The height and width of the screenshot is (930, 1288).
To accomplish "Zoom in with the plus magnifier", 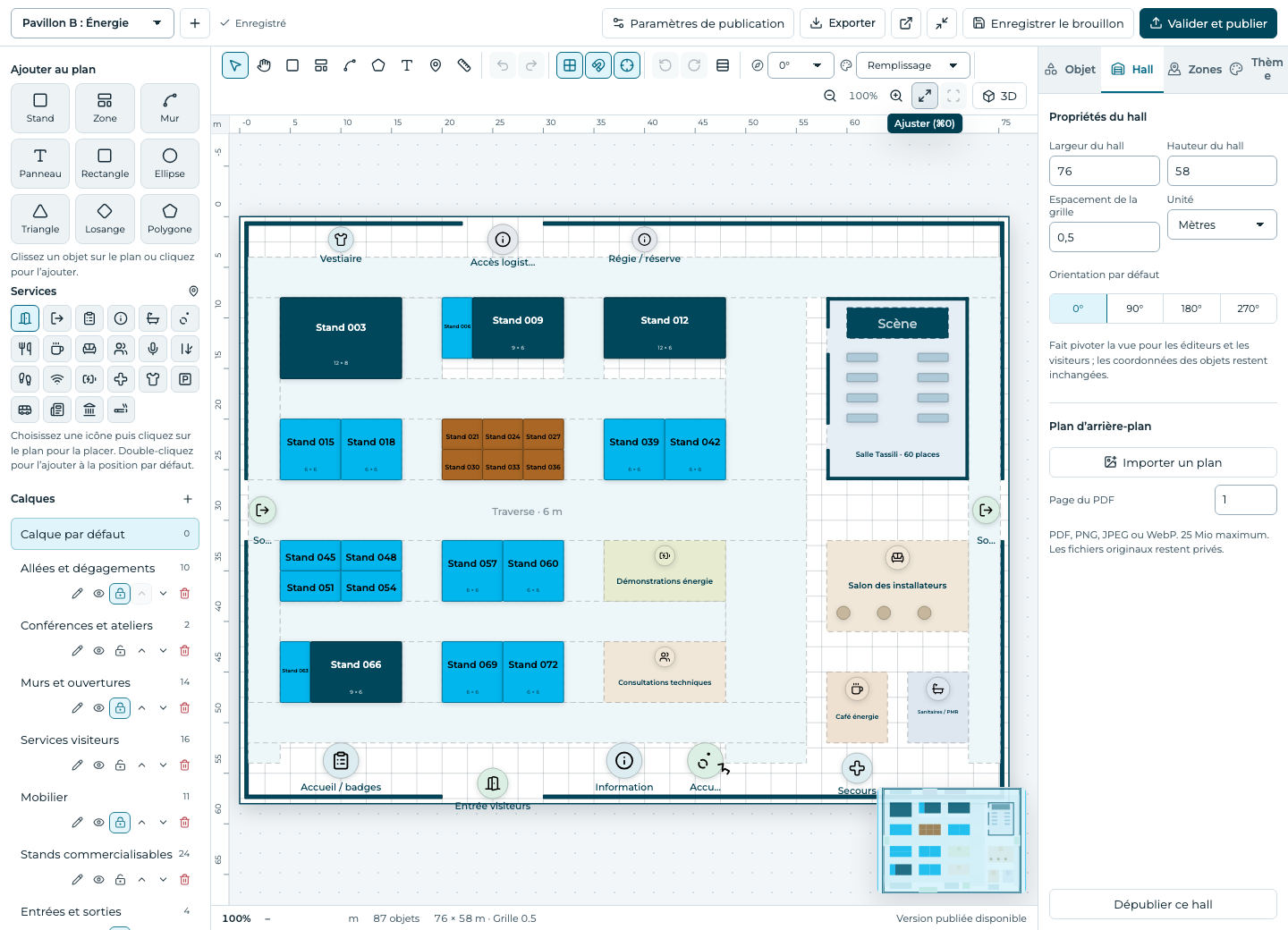I will pos(896,96).
